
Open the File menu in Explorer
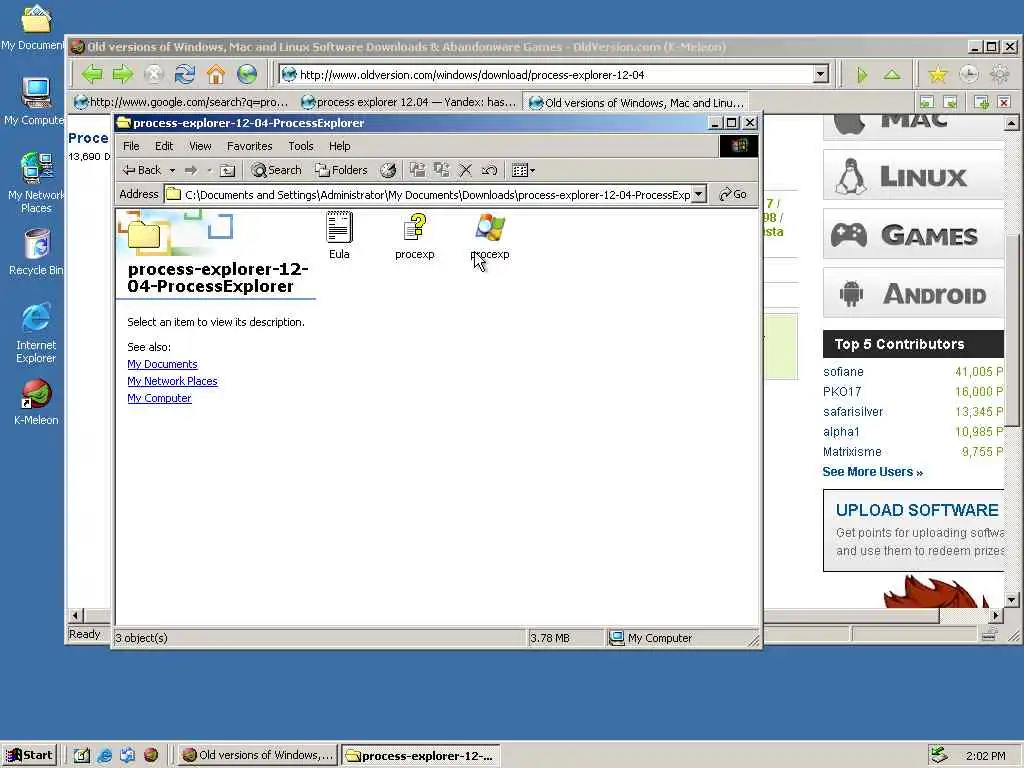pyautogui.click(x=131, y=146)
